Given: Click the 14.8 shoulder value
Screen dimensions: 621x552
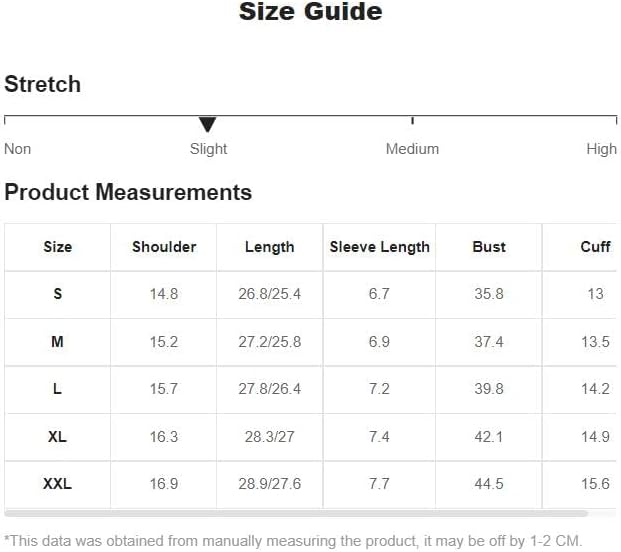Looking at the screenshot, I should [x=164, y=294].
